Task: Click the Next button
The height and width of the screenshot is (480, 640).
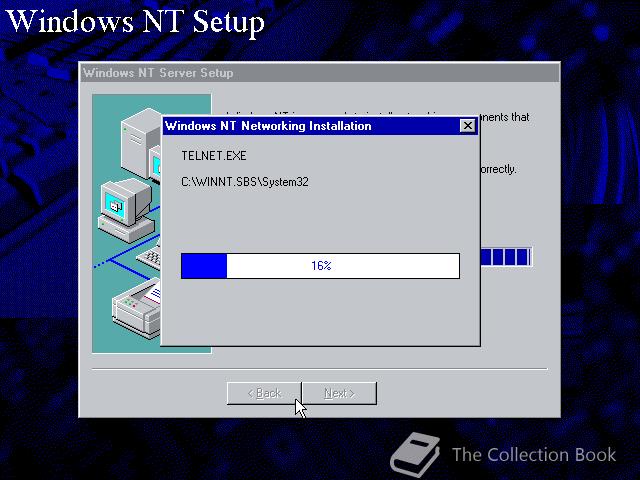Action: 339,393
